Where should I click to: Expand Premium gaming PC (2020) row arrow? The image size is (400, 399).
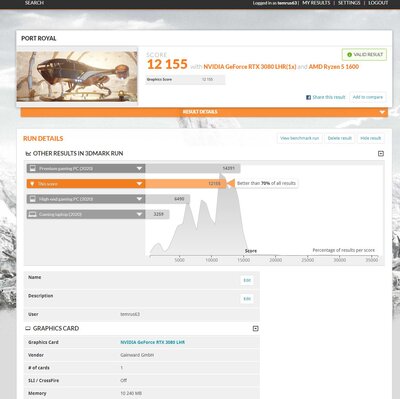click(139, 169)
